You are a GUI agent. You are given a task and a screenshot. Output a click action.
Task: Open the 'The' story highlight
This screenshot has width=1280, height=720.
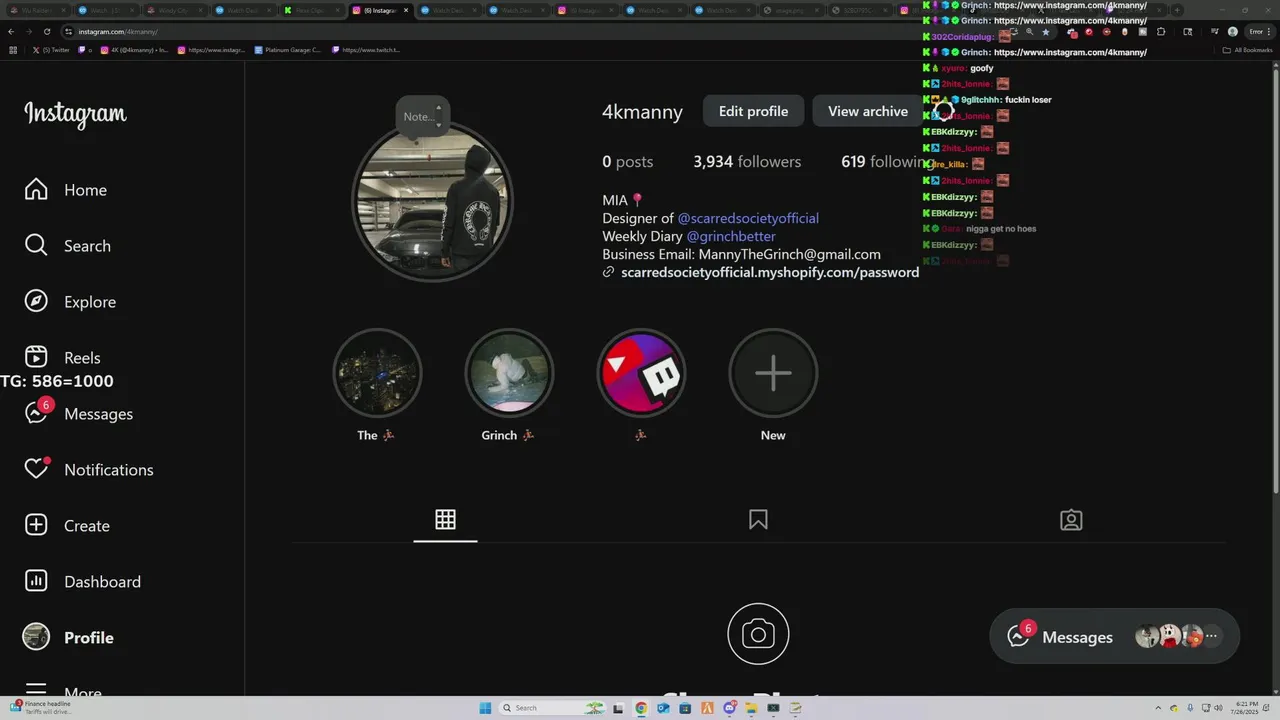[x=377, y=374]
